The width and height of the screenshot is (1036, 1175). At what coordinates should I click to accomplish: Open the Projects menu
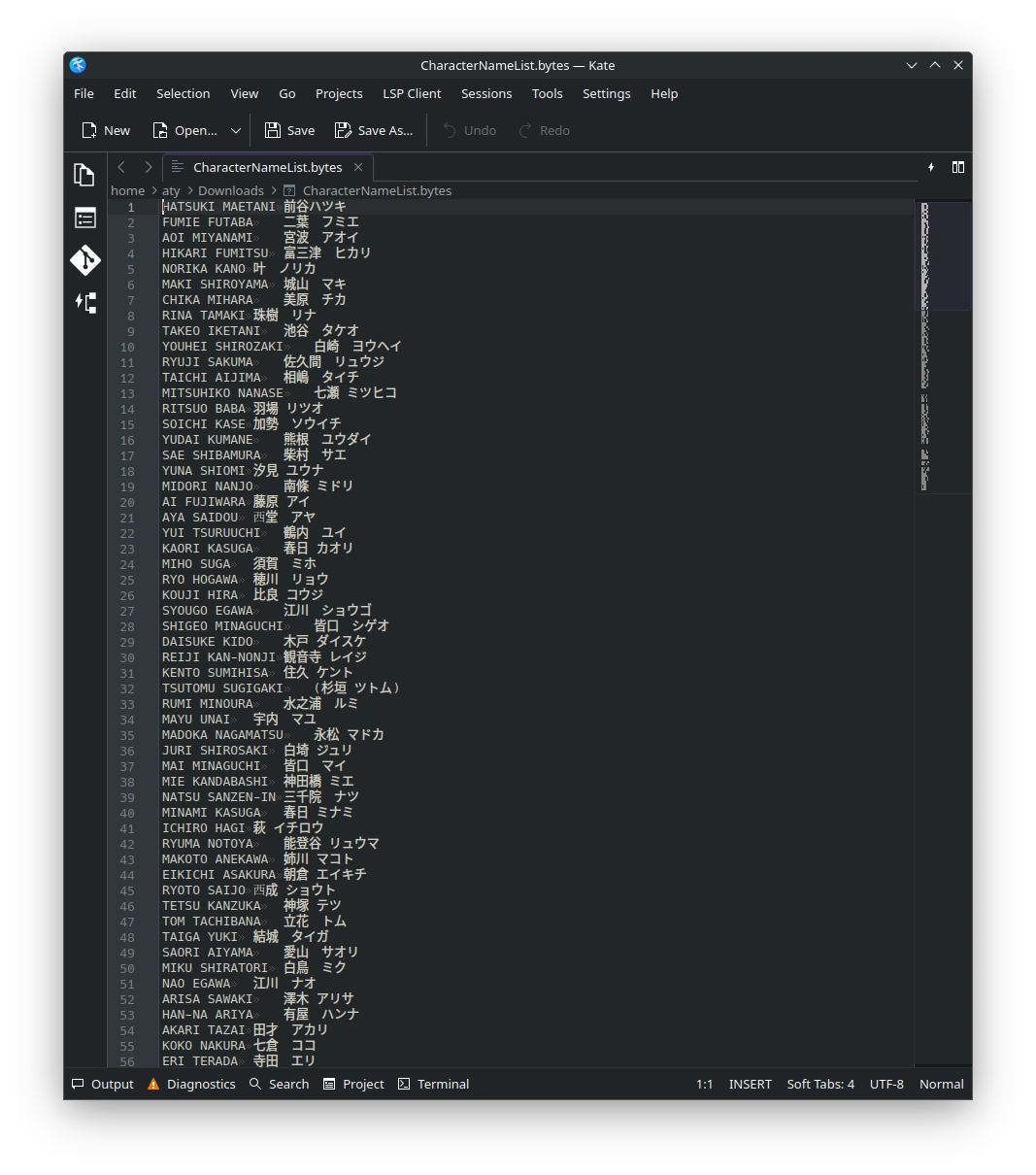(339, 93)
